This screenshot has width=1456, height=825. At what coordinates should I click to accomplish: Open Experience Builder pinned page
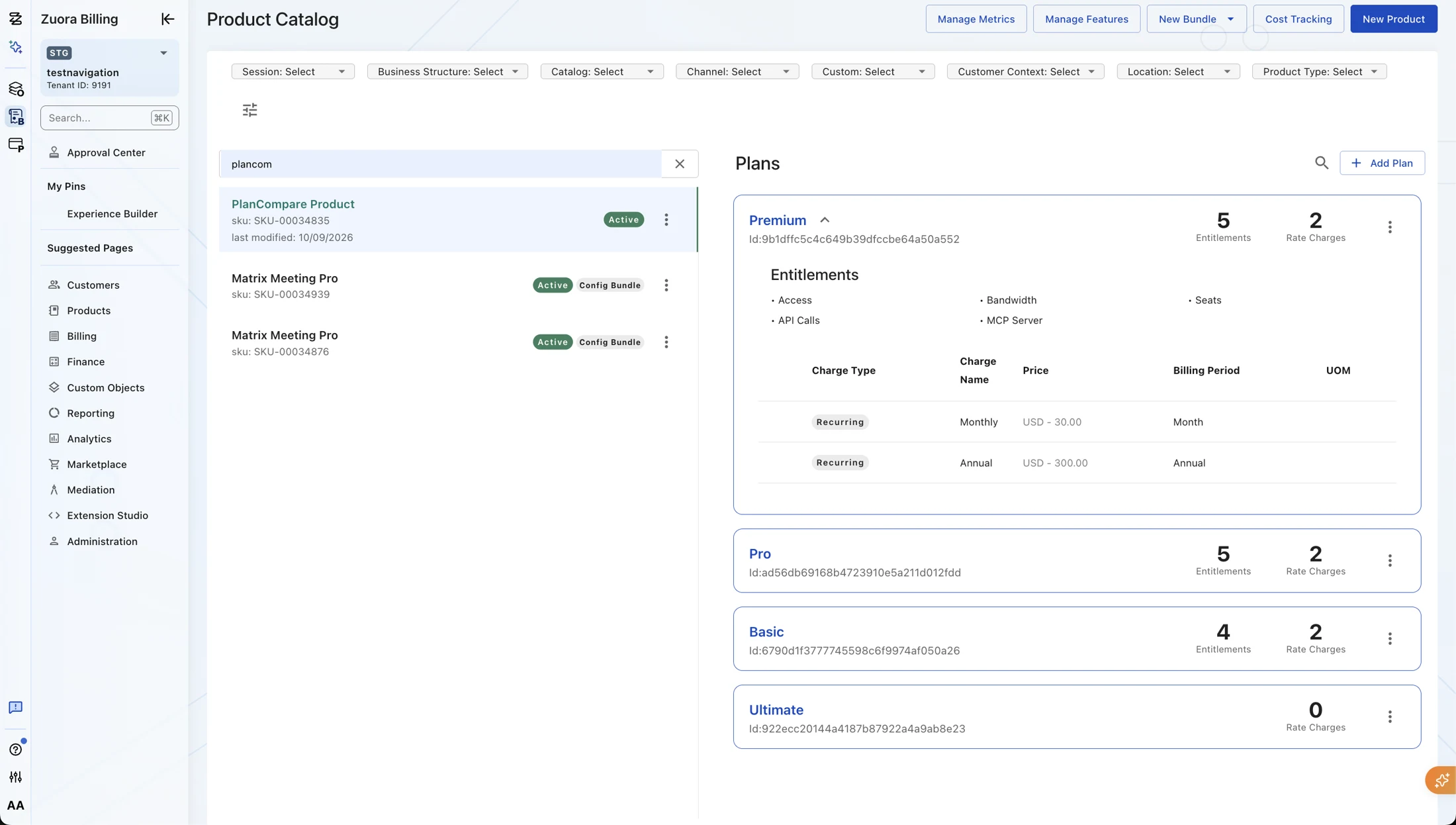click(112, 214)
